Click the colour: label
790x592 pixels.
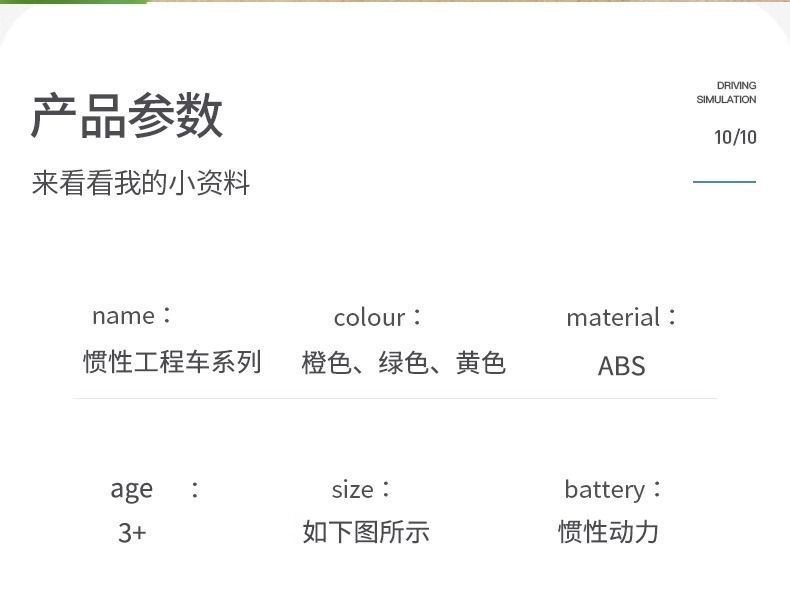pyautogui.click(x=378, y=318)
